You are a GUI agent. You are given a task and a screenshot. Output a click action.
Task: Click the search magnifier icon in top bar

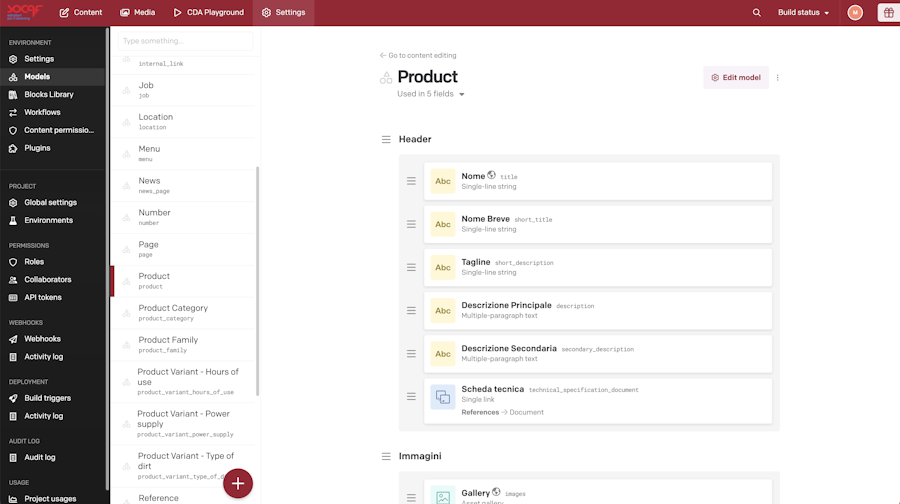[x=757, y=13]
